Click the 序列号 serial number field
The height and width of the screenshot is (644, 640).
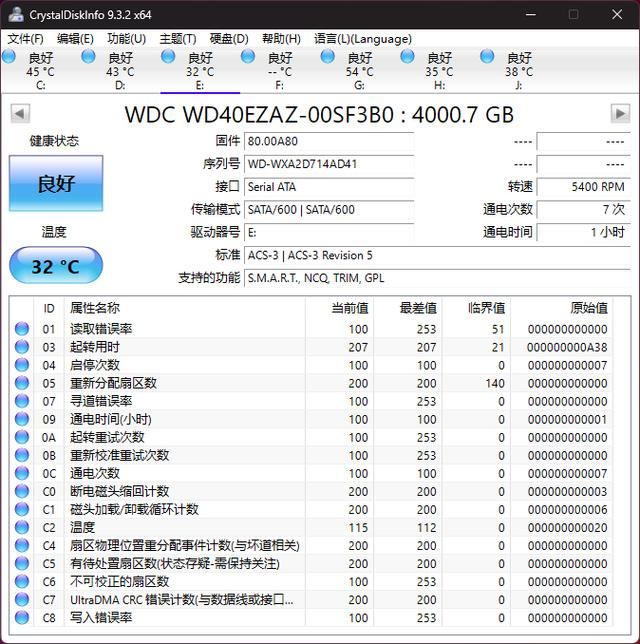click(x=329, y=164)
